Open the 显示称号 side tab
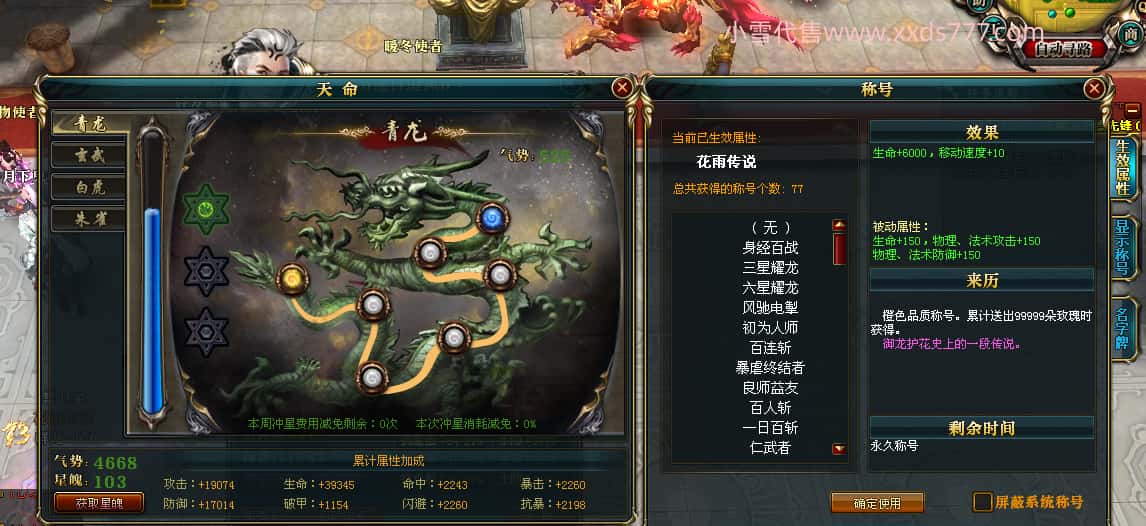Image resolution: width=1146 pixels, height=526 pixels. pos(1123,247)
